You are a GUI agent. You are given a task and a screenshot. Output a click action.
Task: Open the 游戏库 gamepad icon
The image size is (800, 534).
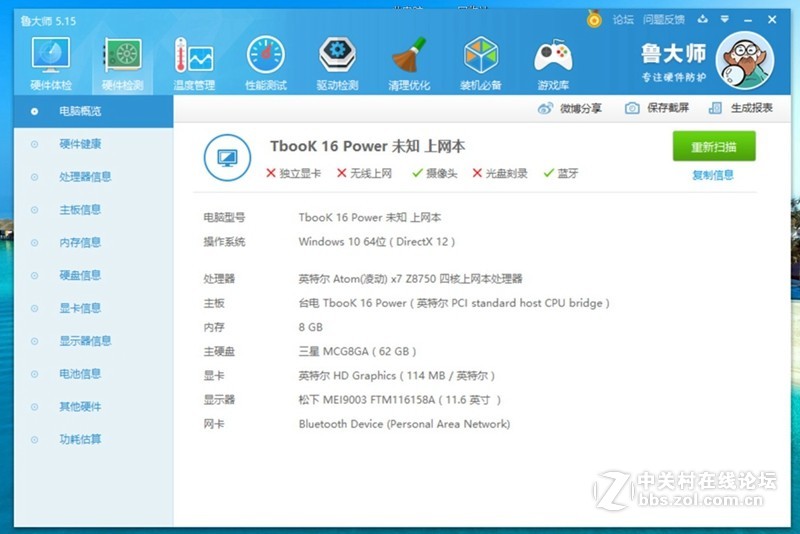point(553,63)
